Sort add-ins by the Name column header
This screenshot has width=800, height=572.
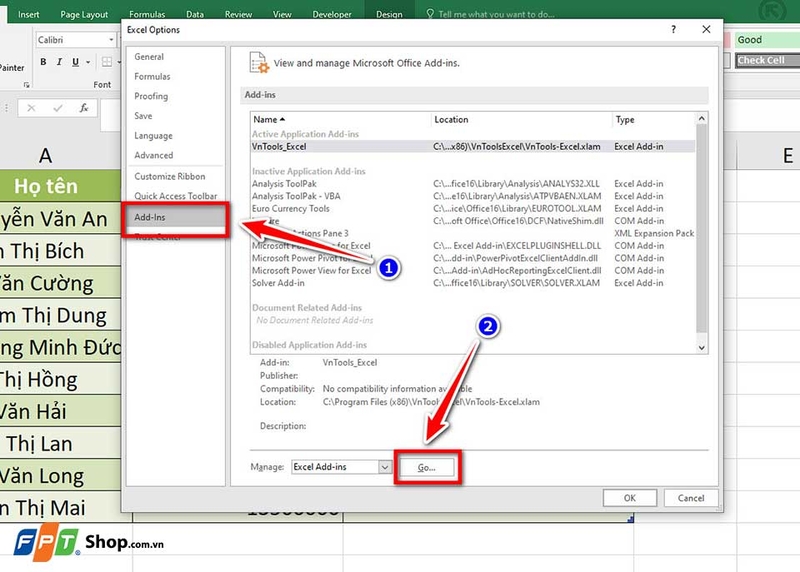point(341,119)
